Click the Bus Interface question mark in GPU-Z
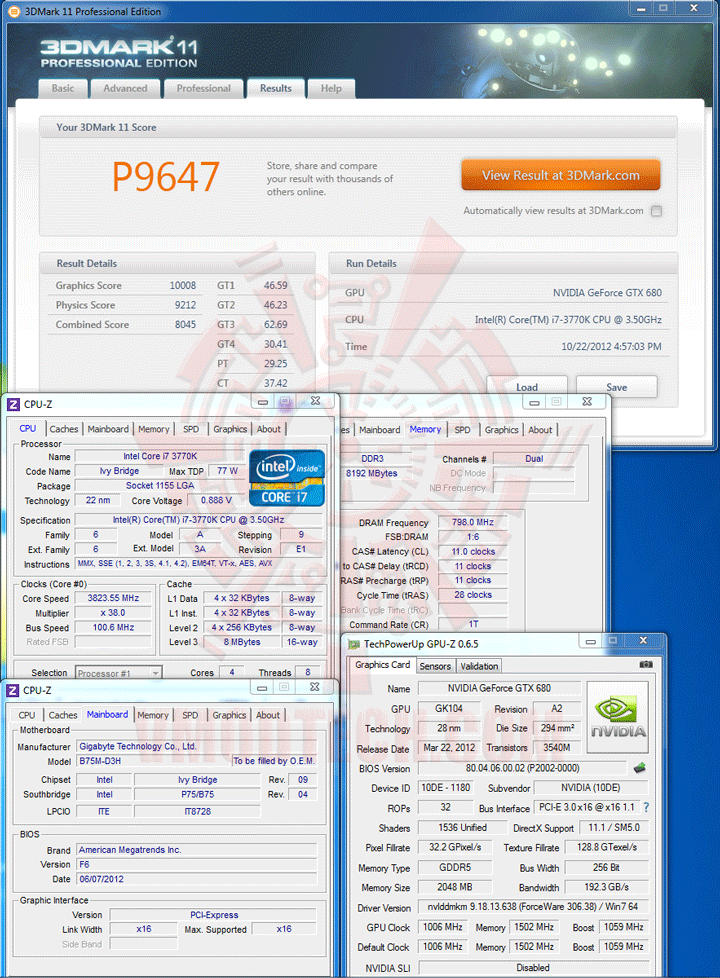This screenshot has height=978, width=720. tap(646, 807)
